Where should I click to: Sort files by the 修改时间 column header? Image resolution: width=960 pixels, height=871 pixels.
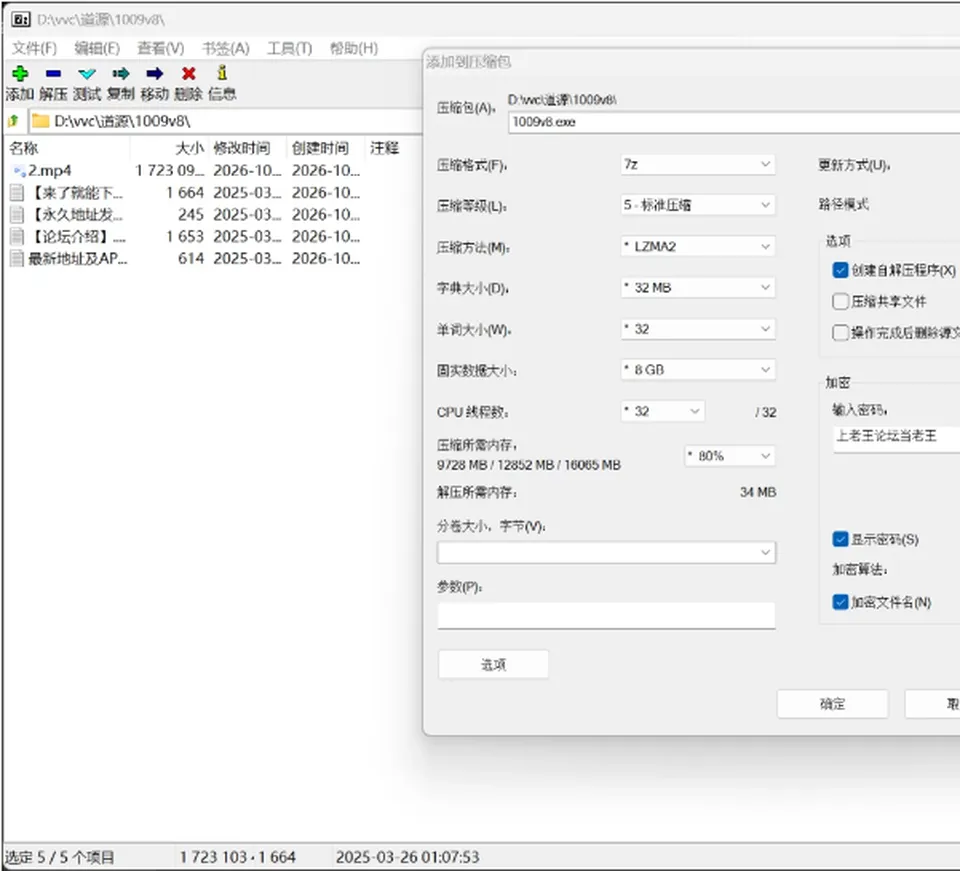[242, 148]
